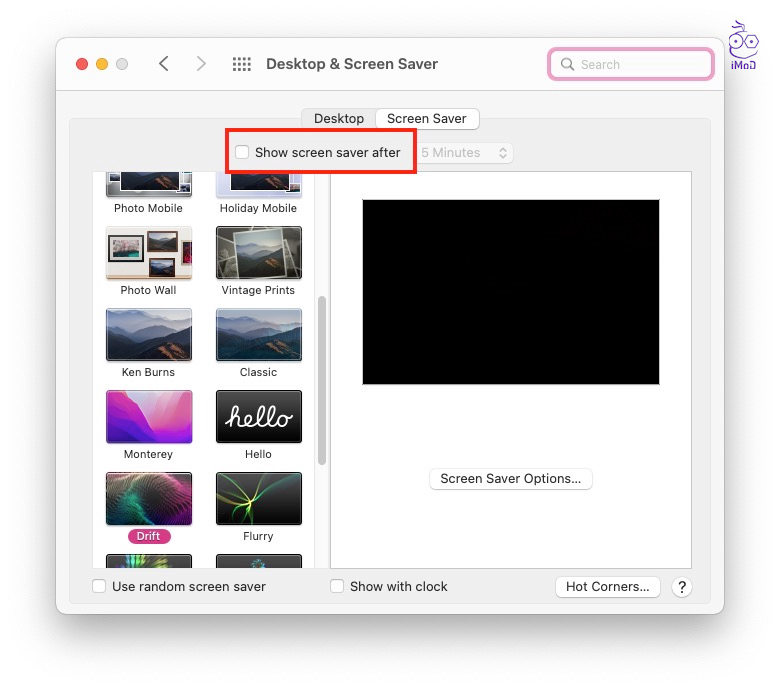The height and width of the screenshot is (688, 780).
Task: Open Hot Corners settings
Action: click(608, 587)
